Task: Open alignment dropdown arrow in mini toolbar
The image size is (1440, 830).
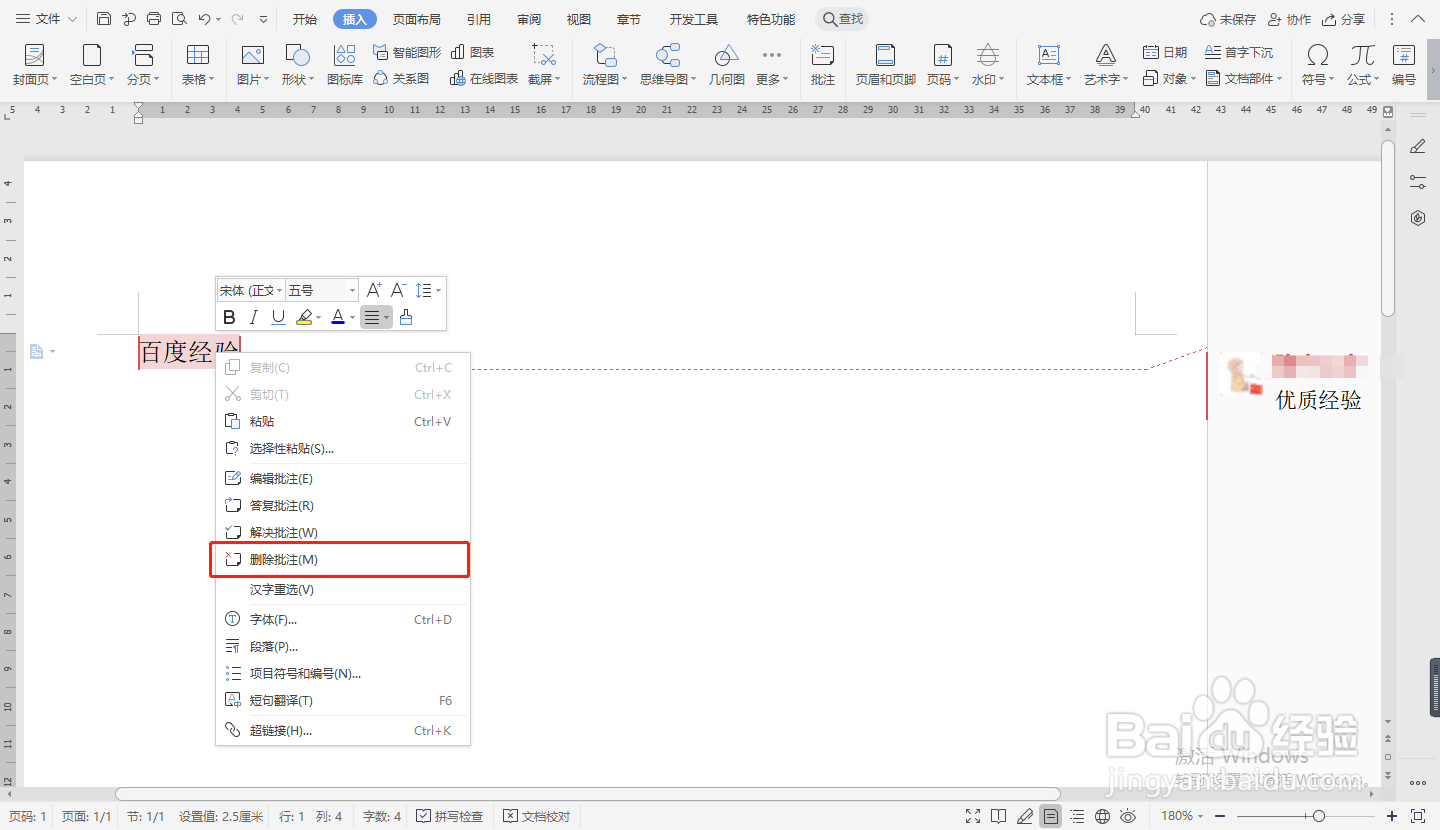Action: point(386,318)
